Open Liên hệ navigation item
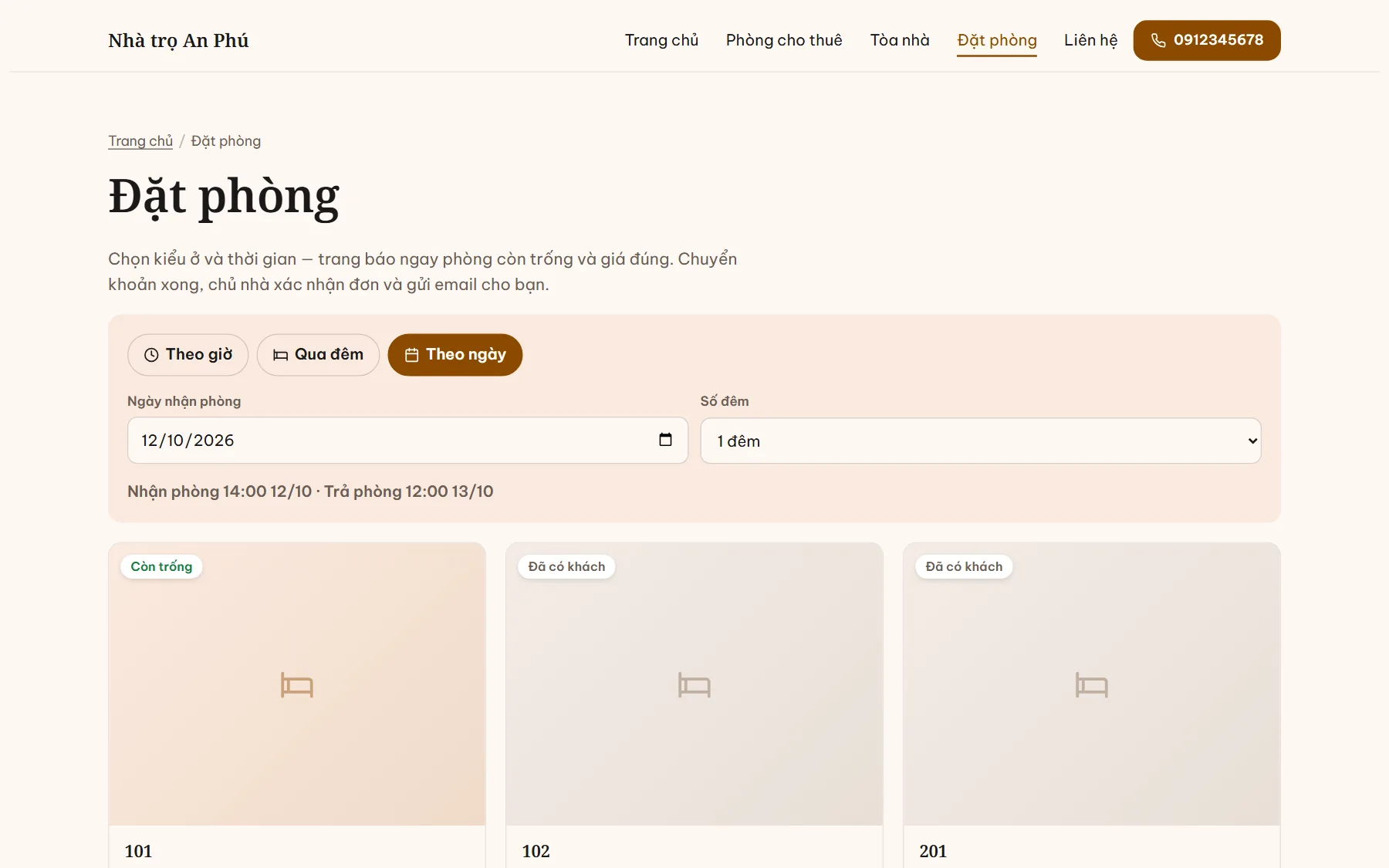 (1090, 40)
